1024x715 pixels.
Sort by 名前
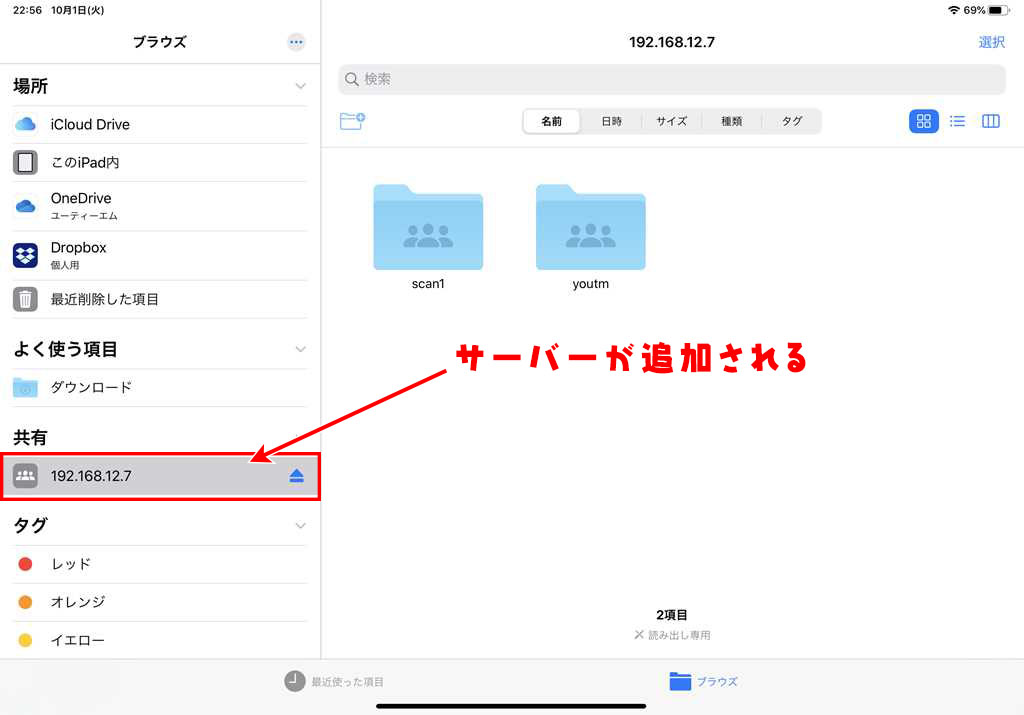point(551,121)
